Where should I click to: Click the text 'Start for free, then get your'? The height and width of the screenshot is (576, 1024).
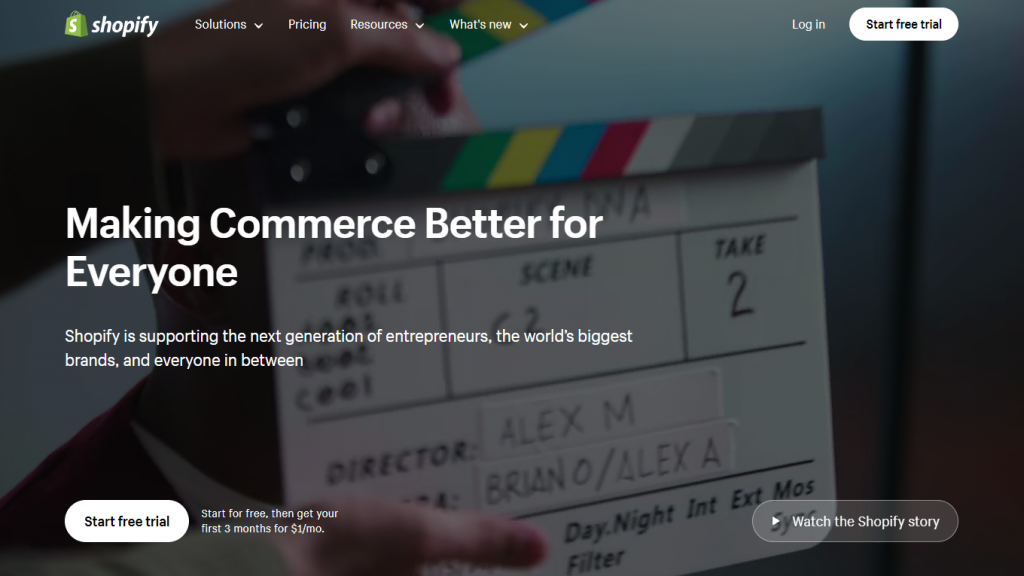click(x=270, y=513)
